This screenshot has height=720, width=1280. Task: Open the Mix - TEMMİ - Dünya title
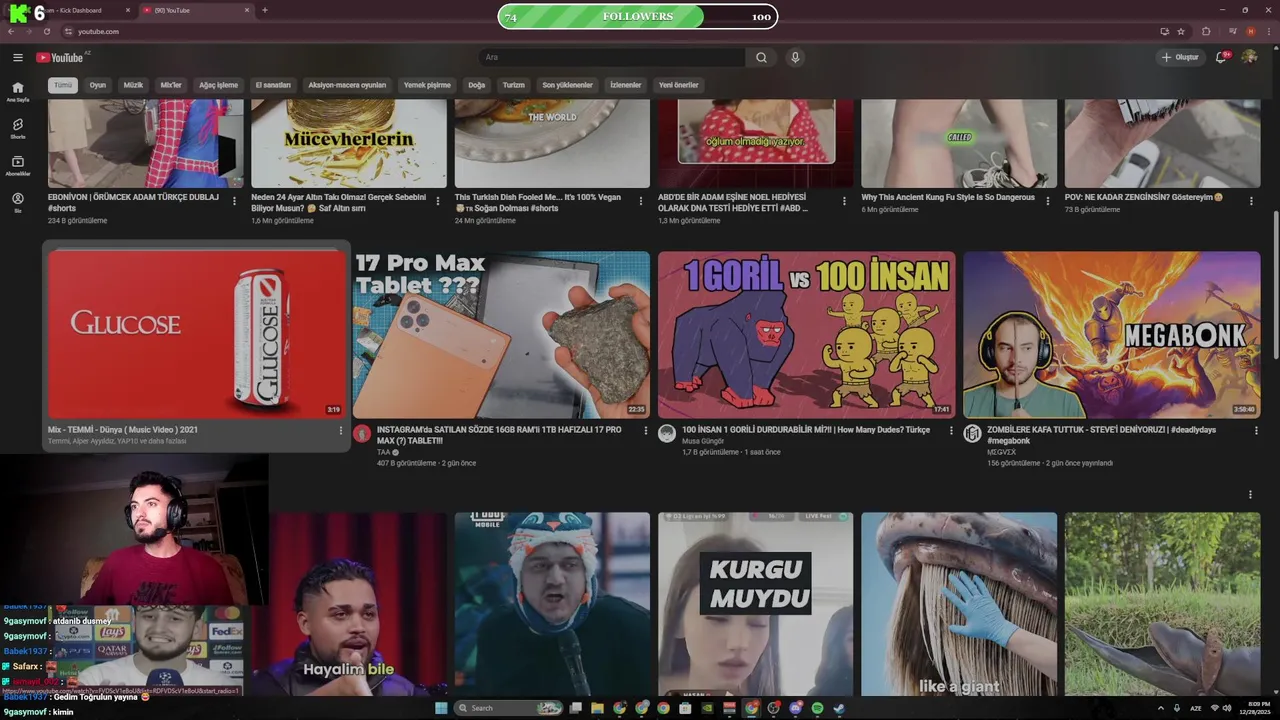123,430
